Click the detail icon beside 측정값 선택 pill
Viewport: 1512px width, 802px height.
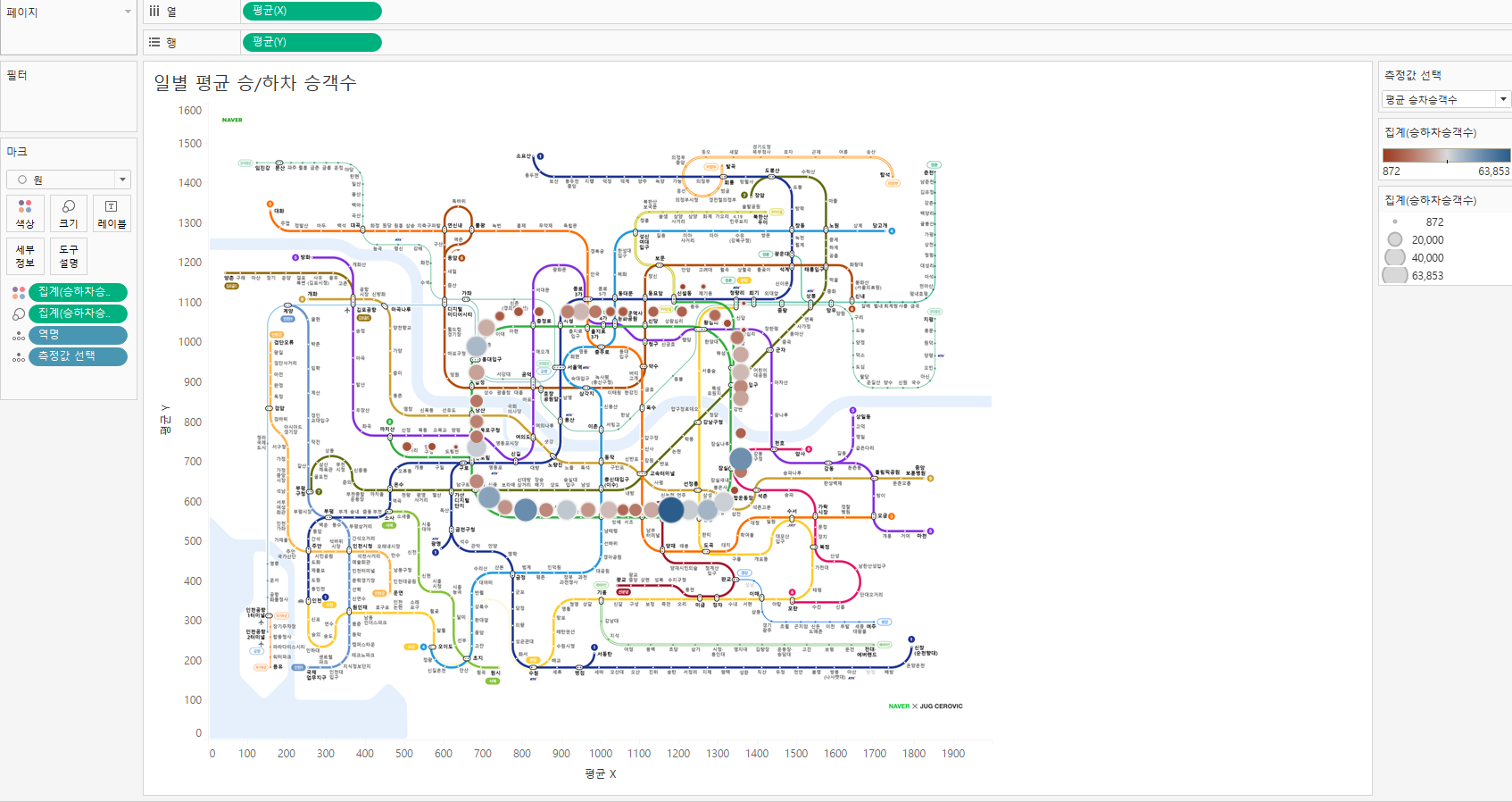(x=19, y=358)
